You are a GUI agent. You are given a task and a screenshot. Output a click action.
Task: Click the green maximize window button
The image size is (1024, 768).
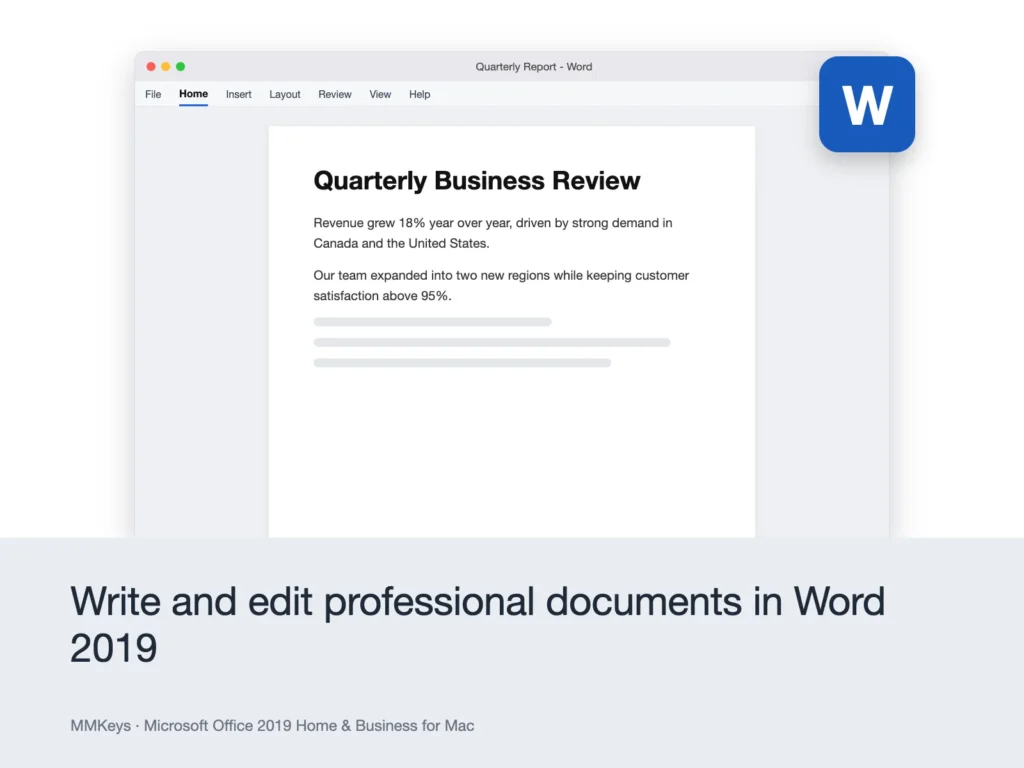pyautogui.click(x=181, y=67)
